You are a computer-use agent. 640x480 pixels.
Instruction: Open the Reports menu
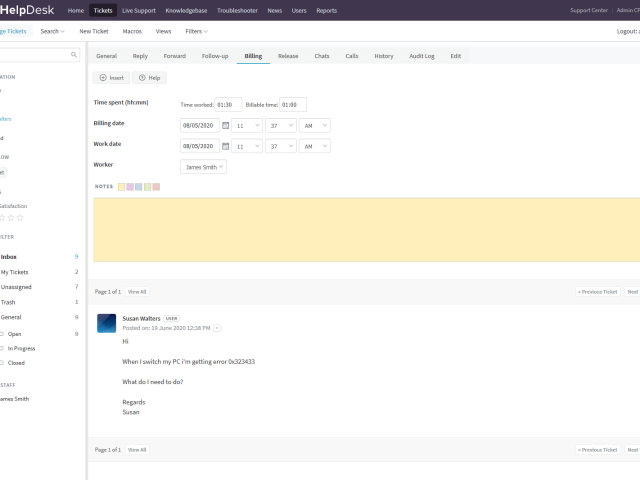pyautogui.click(x=327, y=11)
